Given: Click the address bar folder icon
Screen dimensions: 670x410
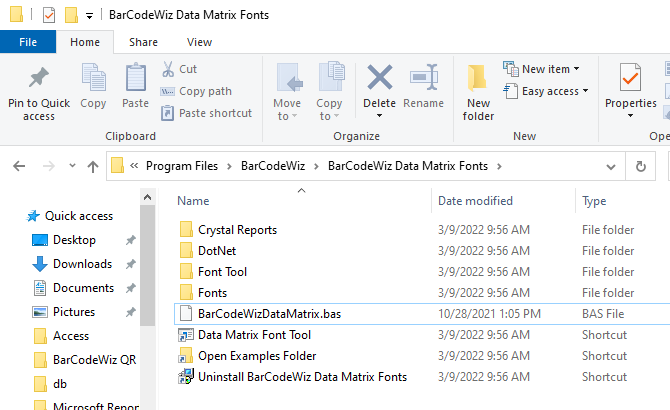Looking at the screenshot, I should coord(117,165).
